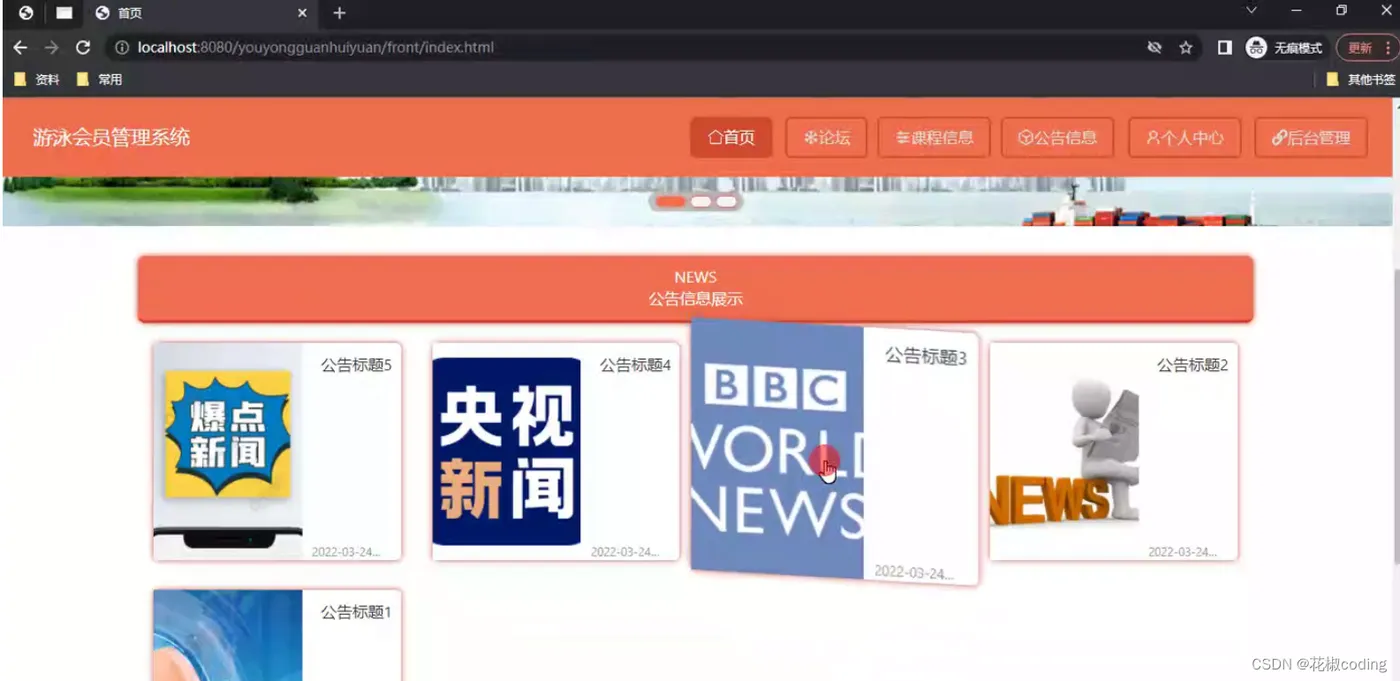Open the tab search chevron

(1251, 10)
